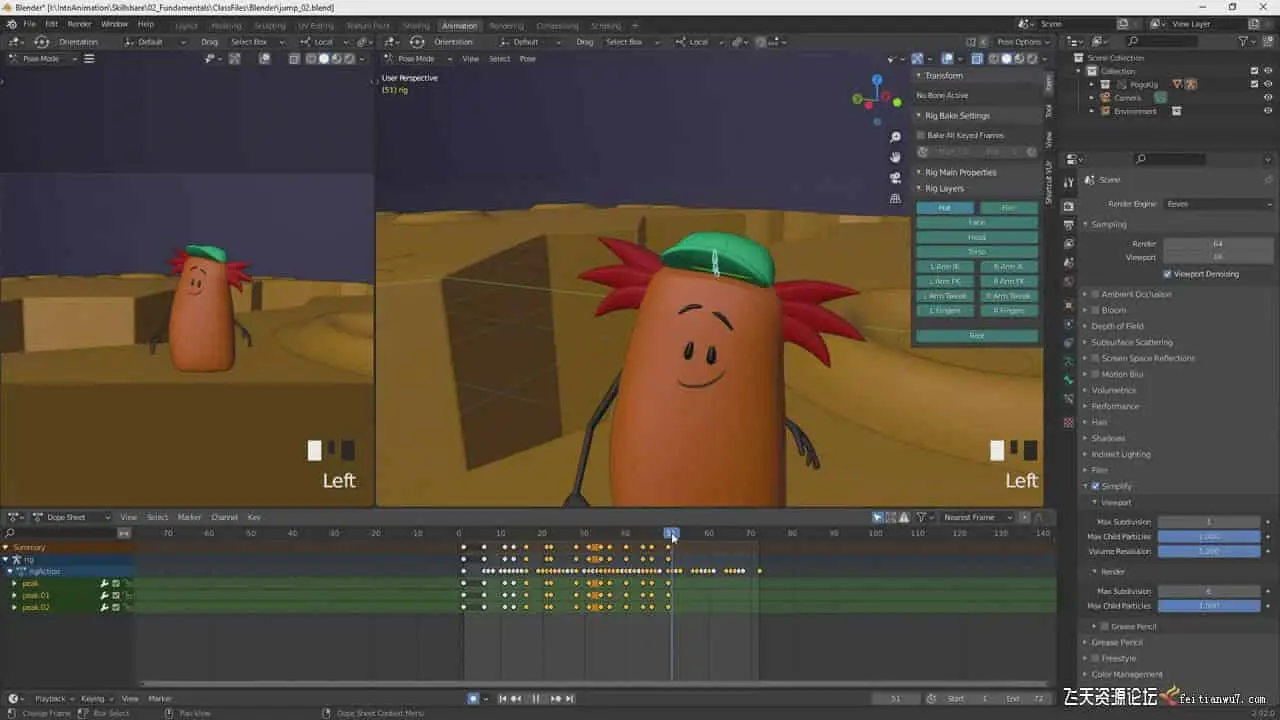Viewport: 1280px width, 720px height.
Task: Switch to the Animation workspace tab
Action: pos(459,25)
